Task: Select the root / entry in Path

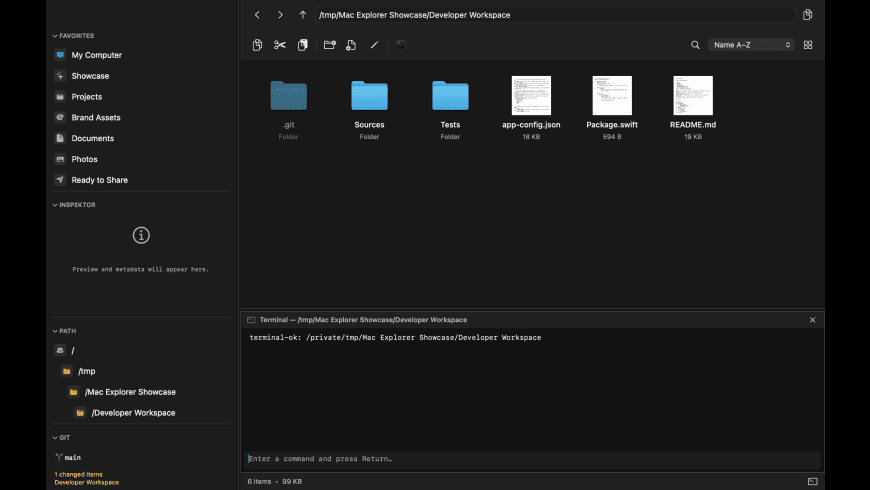Action: [73, 351]
